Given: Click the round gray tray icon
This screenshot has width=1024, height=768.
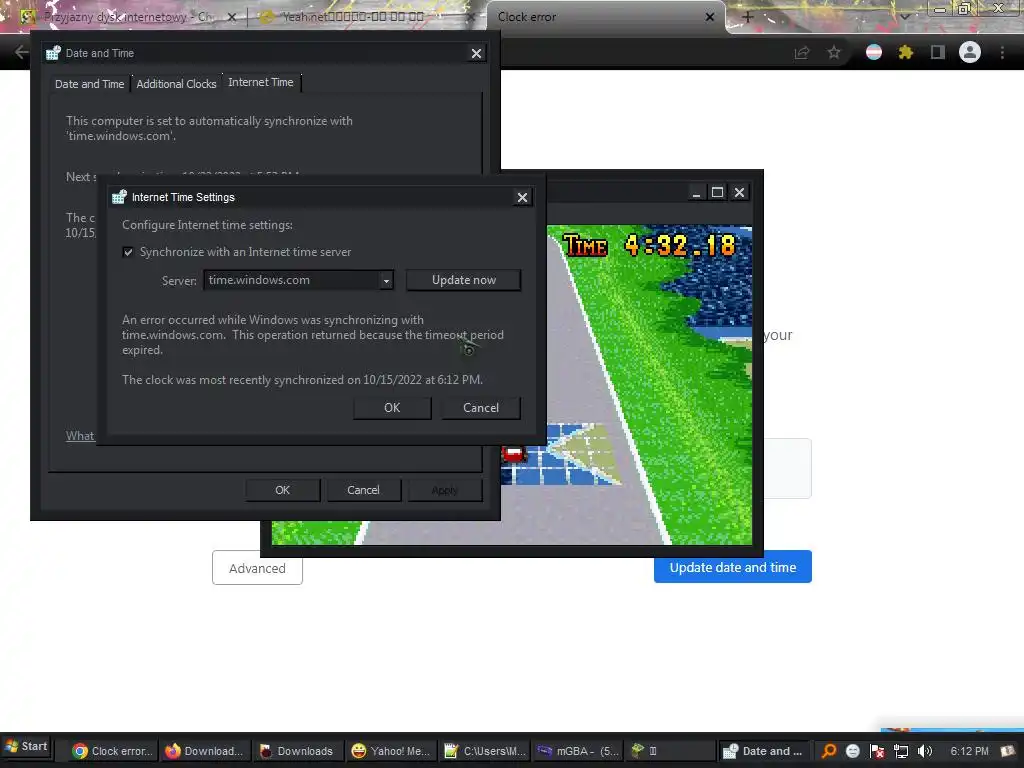Looking at the screenshot, I should coord(853,751).
